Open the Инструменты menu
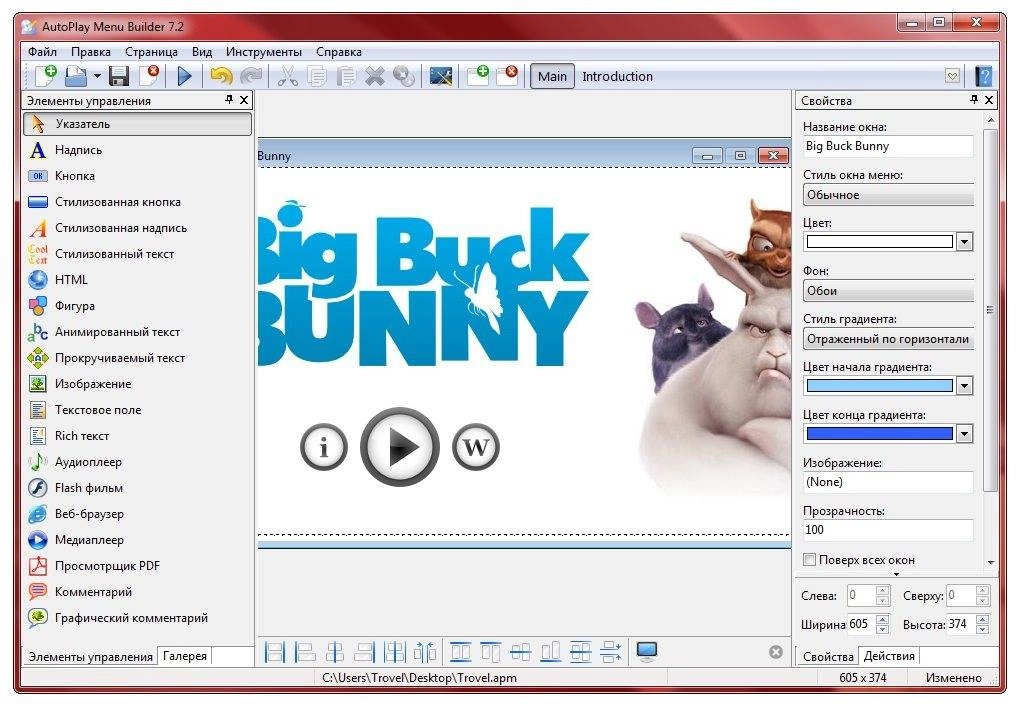 coord(264,52)
